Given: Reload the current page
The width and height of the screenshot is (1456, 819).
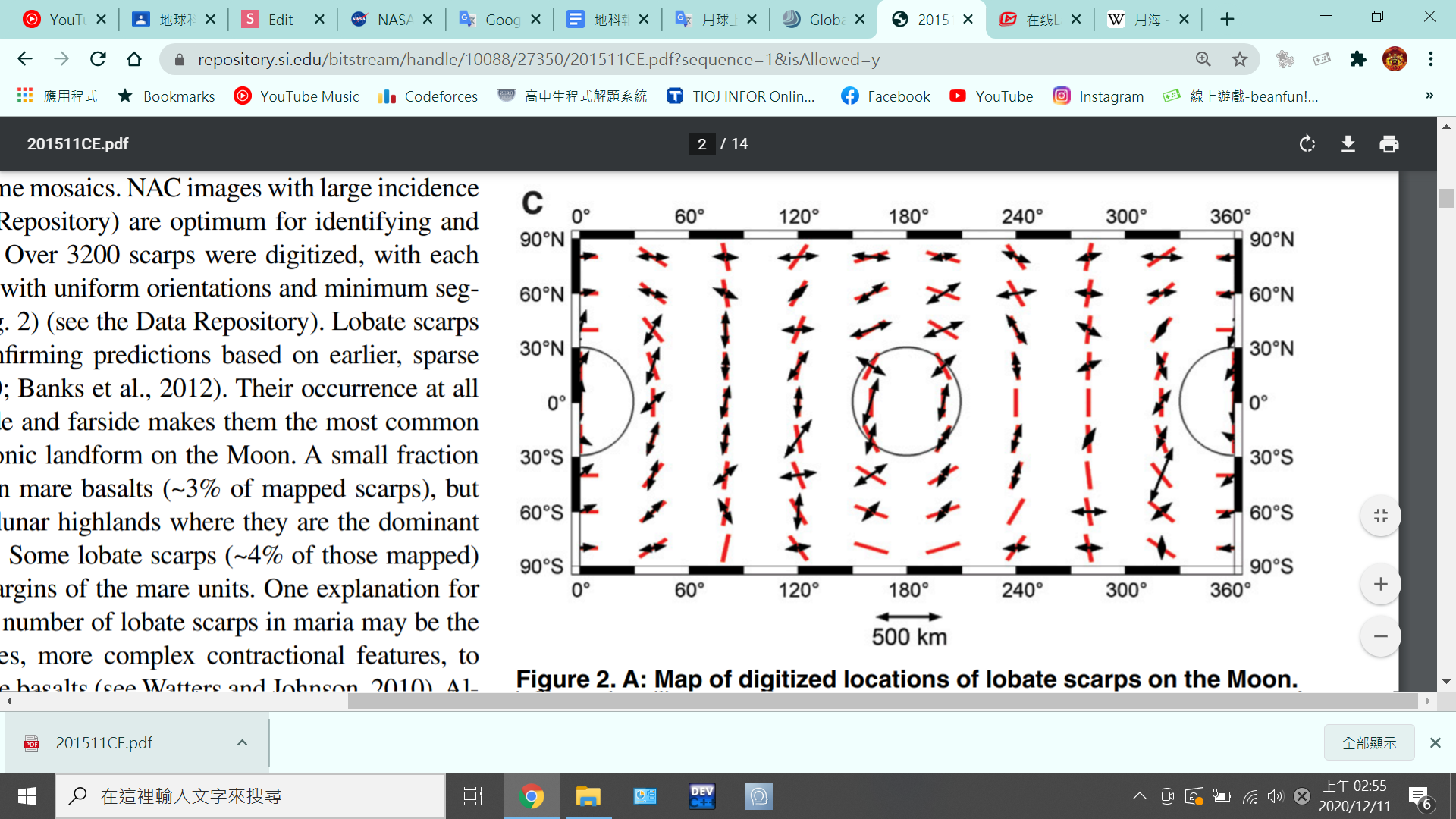Looking at the screenshot, I should pos(98,59).
